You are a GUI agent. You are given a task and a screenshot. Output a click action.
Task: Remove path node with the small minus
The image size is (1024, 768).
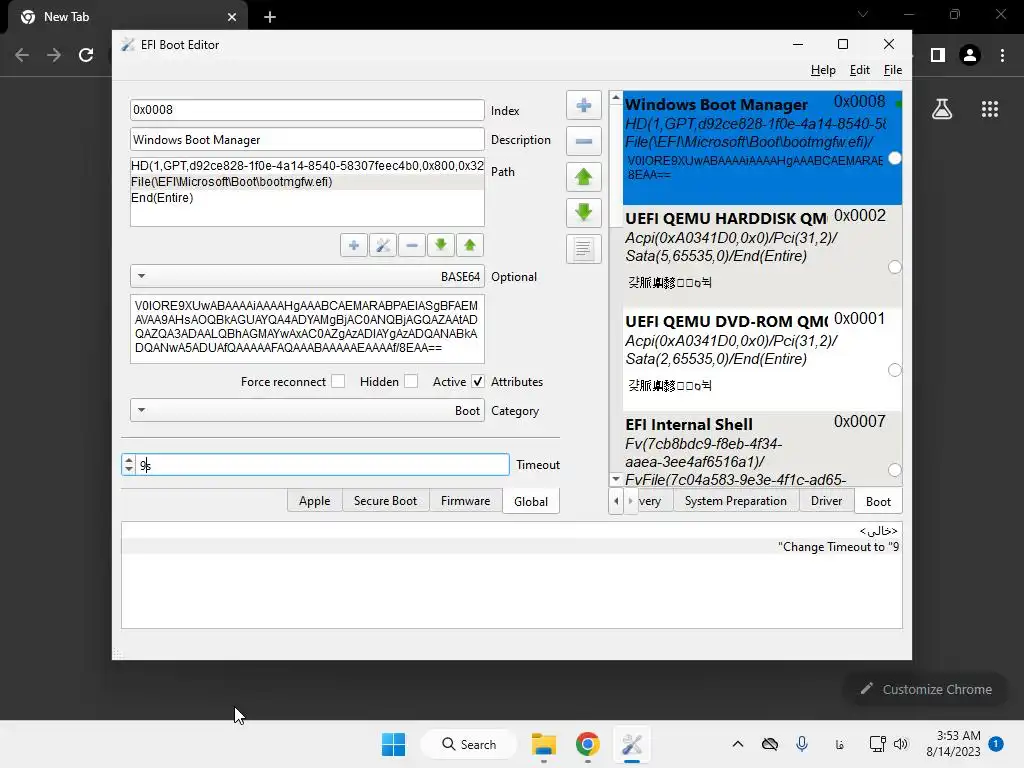point(411,246)
